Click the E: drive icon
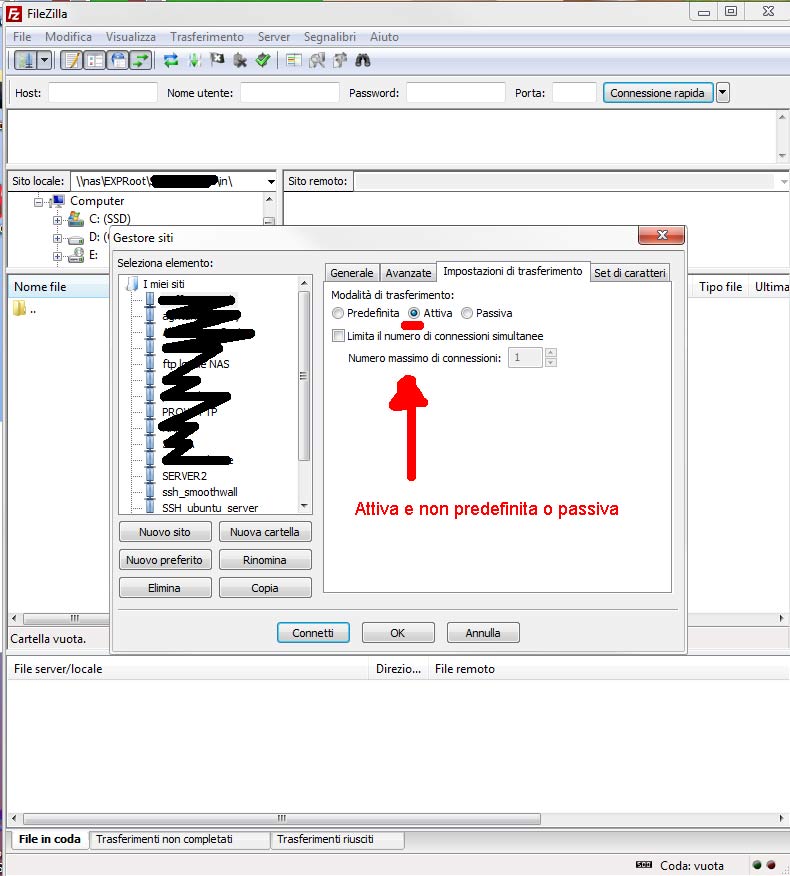790x876 pixels. (75, 255)
